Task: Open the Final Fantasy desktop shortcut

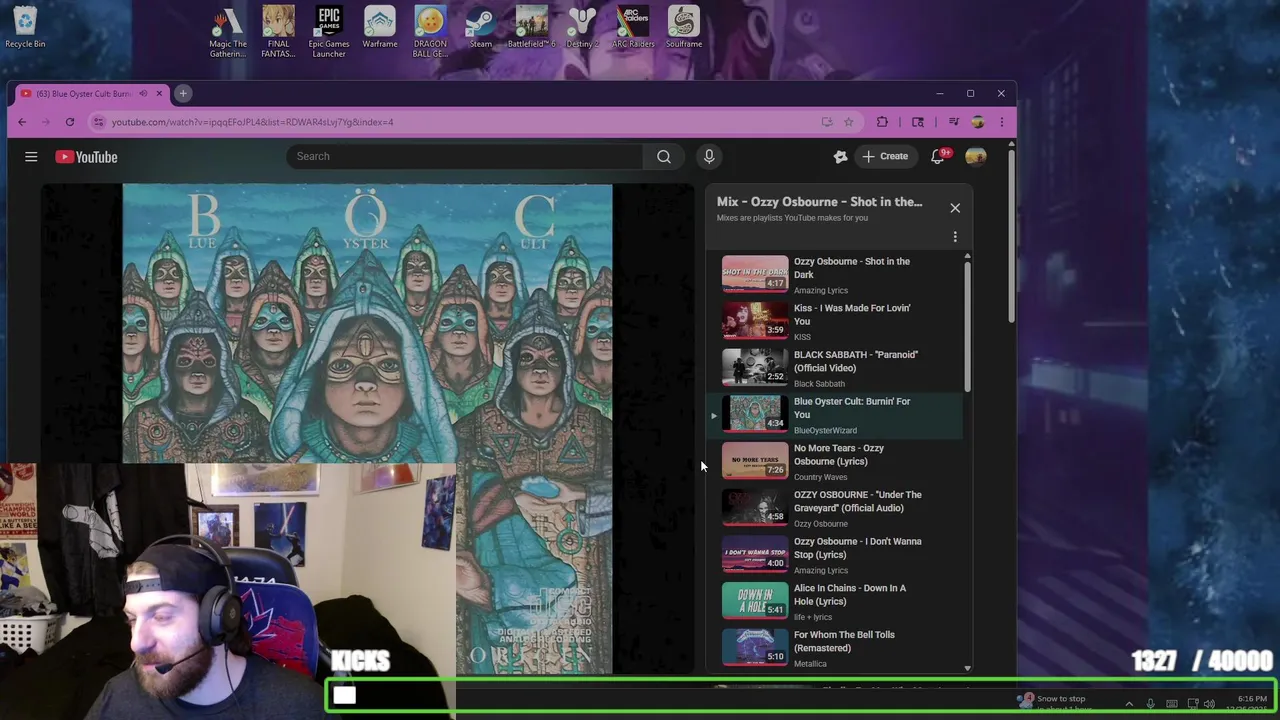Action: pyautogui.click(x=278, y=32)
